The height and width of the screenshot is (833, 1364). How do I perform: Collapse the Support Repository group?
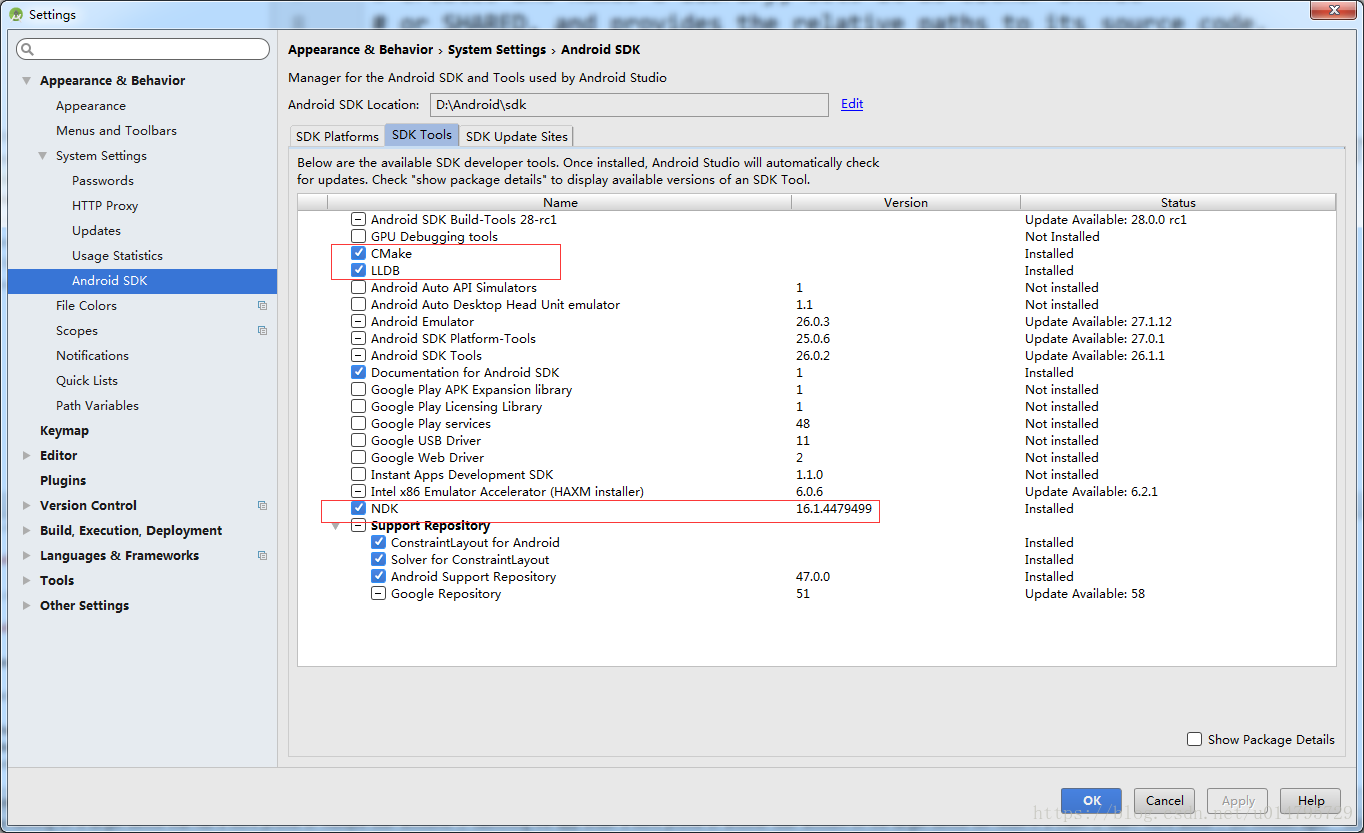336,526
